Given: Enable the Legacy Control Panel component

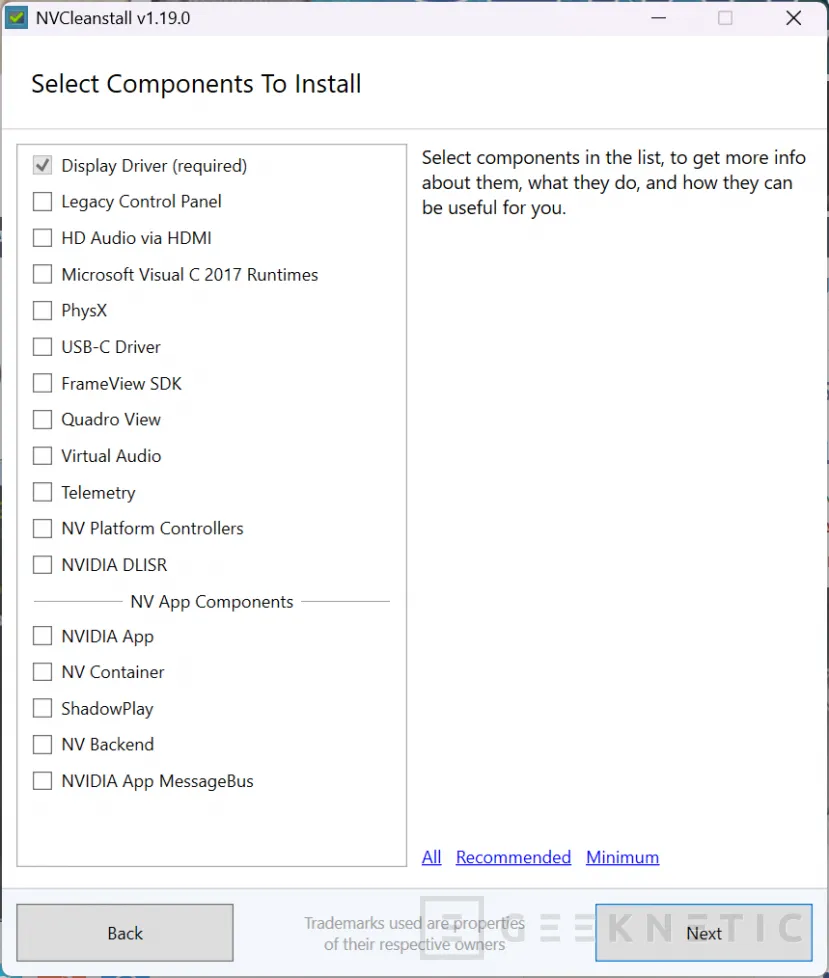Looking at the screenshot, I should click(42, 201).
